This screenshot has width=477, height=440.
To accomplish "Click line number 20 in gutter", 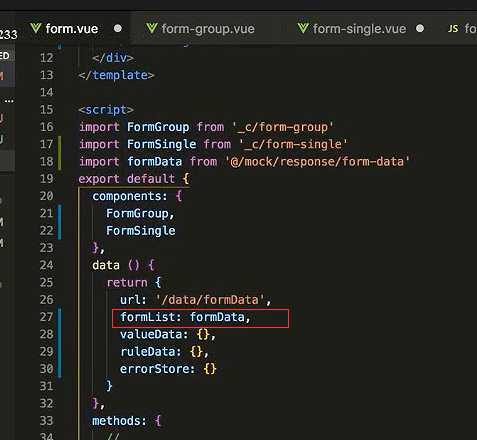I will (x=47, y=196).
